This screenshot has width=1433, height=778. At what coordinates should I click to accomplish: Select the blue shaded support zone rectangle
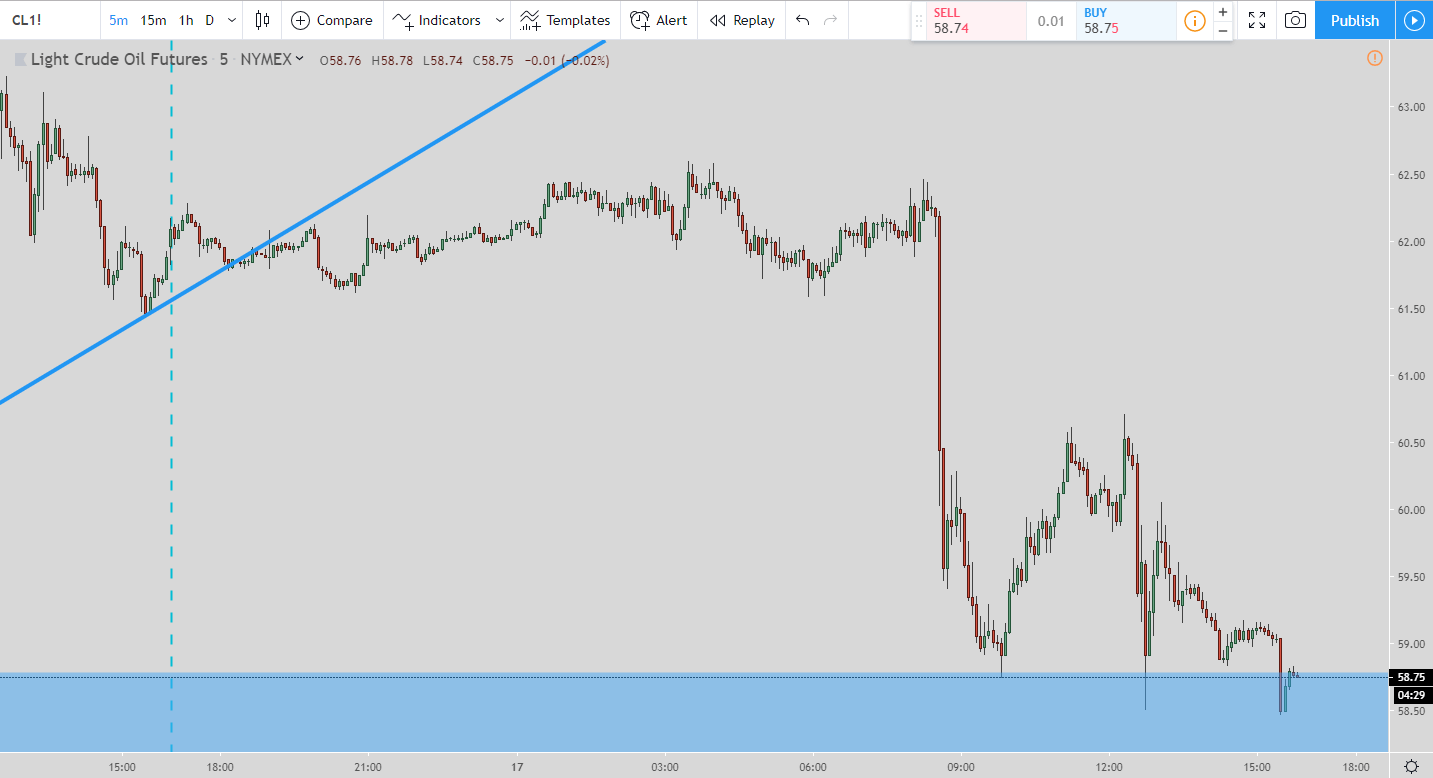click(x=694, y=713)
